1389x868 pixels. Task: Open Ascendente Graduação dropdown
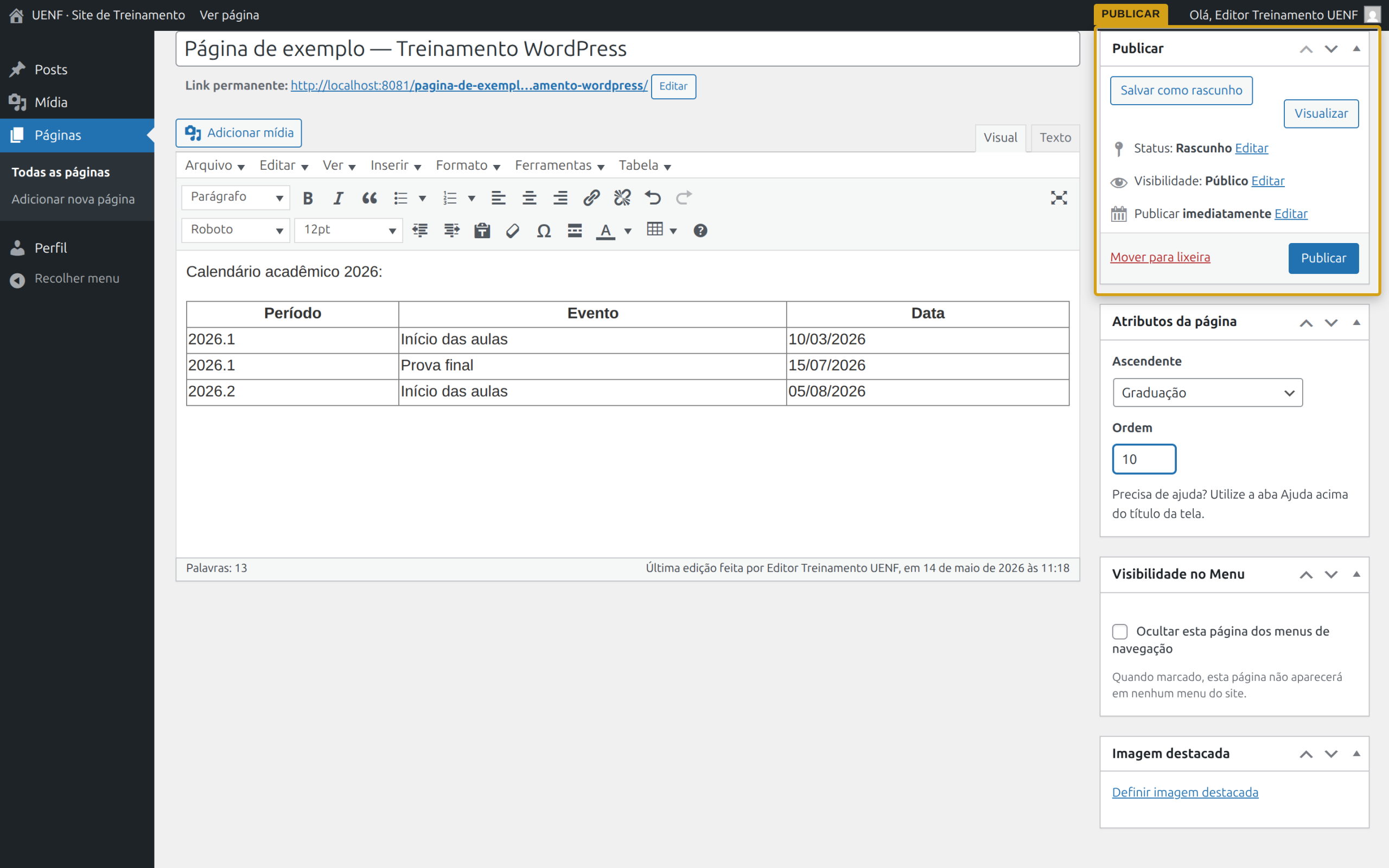click(x=1208, y=393)
